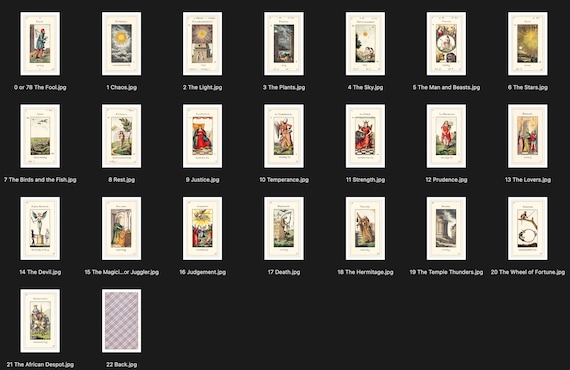Select The Wheel of Fortune thumbnail
Screen dimensions: 570x370
click(528, 228)
